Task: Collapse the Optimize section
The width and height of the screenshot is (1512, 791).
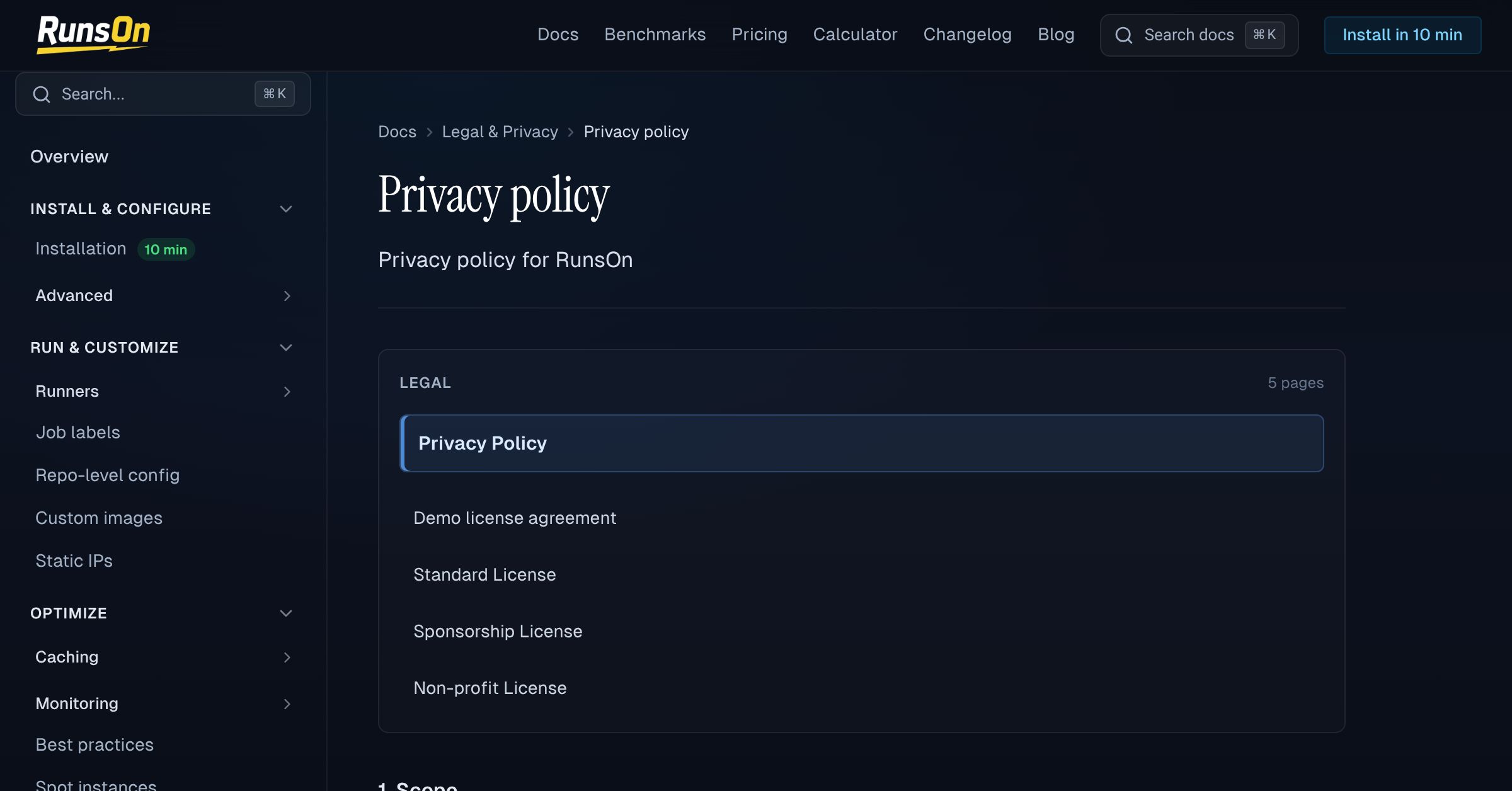Action: click(286, 613)
